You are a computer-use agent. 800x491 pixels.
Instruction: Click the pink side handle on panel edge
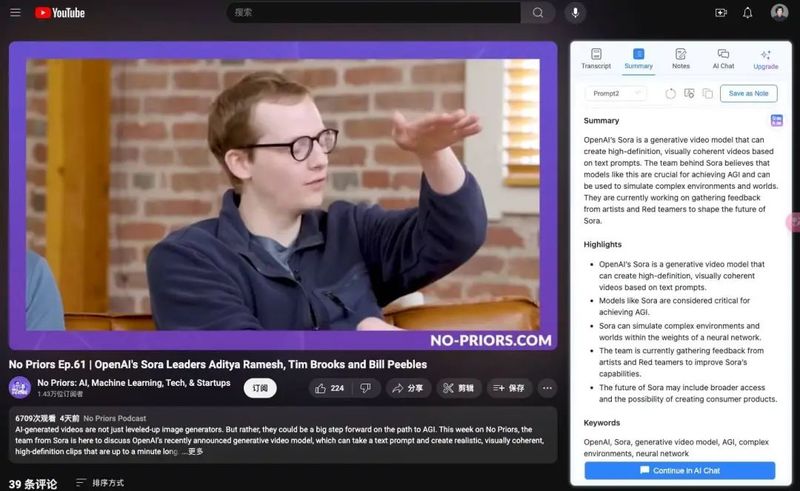tap(794, 222)
